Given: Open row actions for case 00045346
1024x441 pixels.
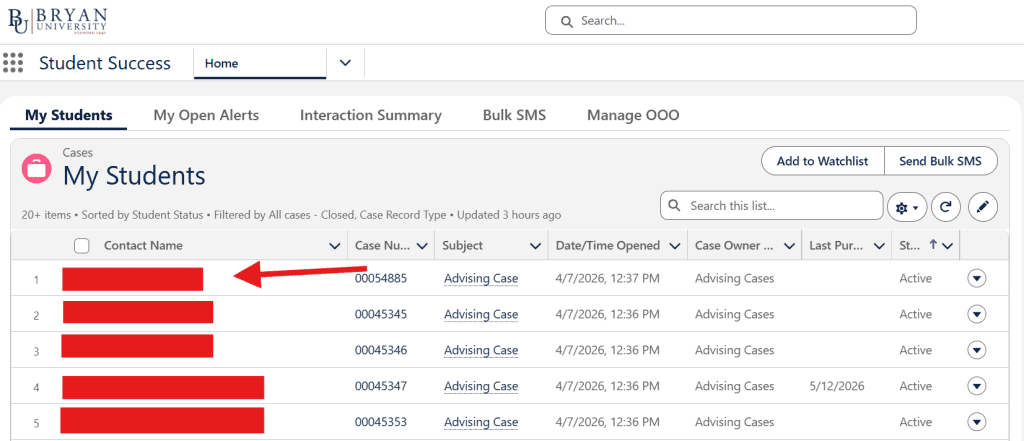Looking at the screenshot, I should coord(976,350).
